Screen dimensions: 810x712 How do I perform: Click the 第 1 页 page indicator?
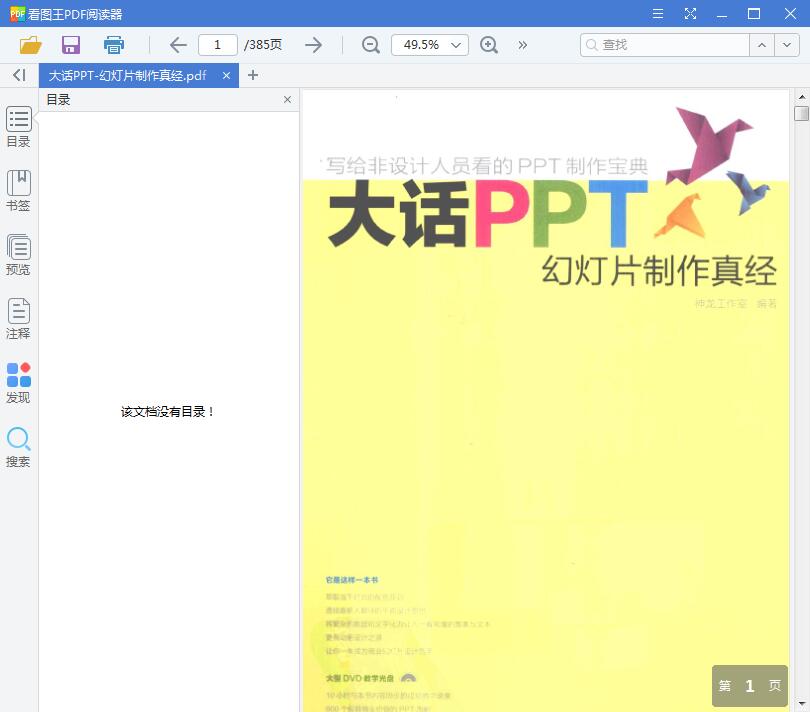(x=750, y=686)
